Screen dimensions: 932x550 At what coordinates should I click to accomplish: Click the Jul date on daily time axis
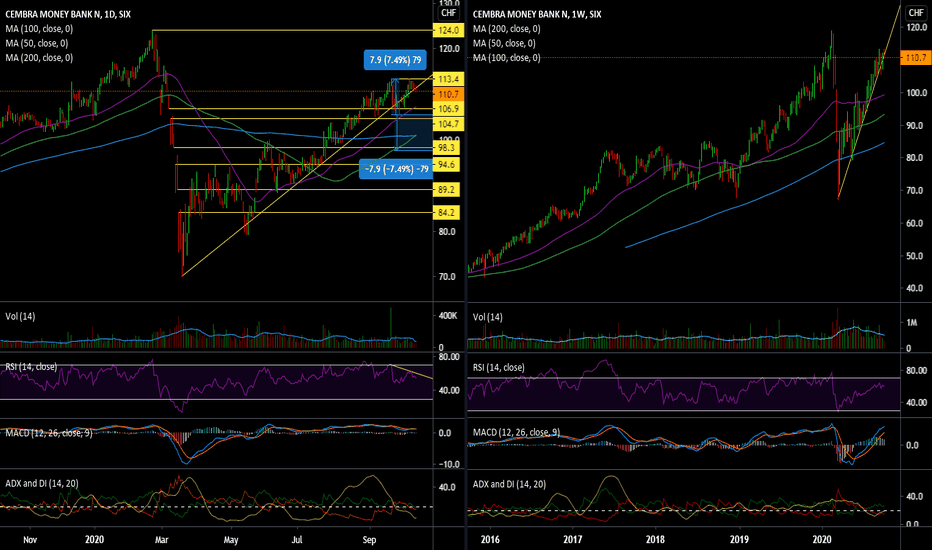297,540
